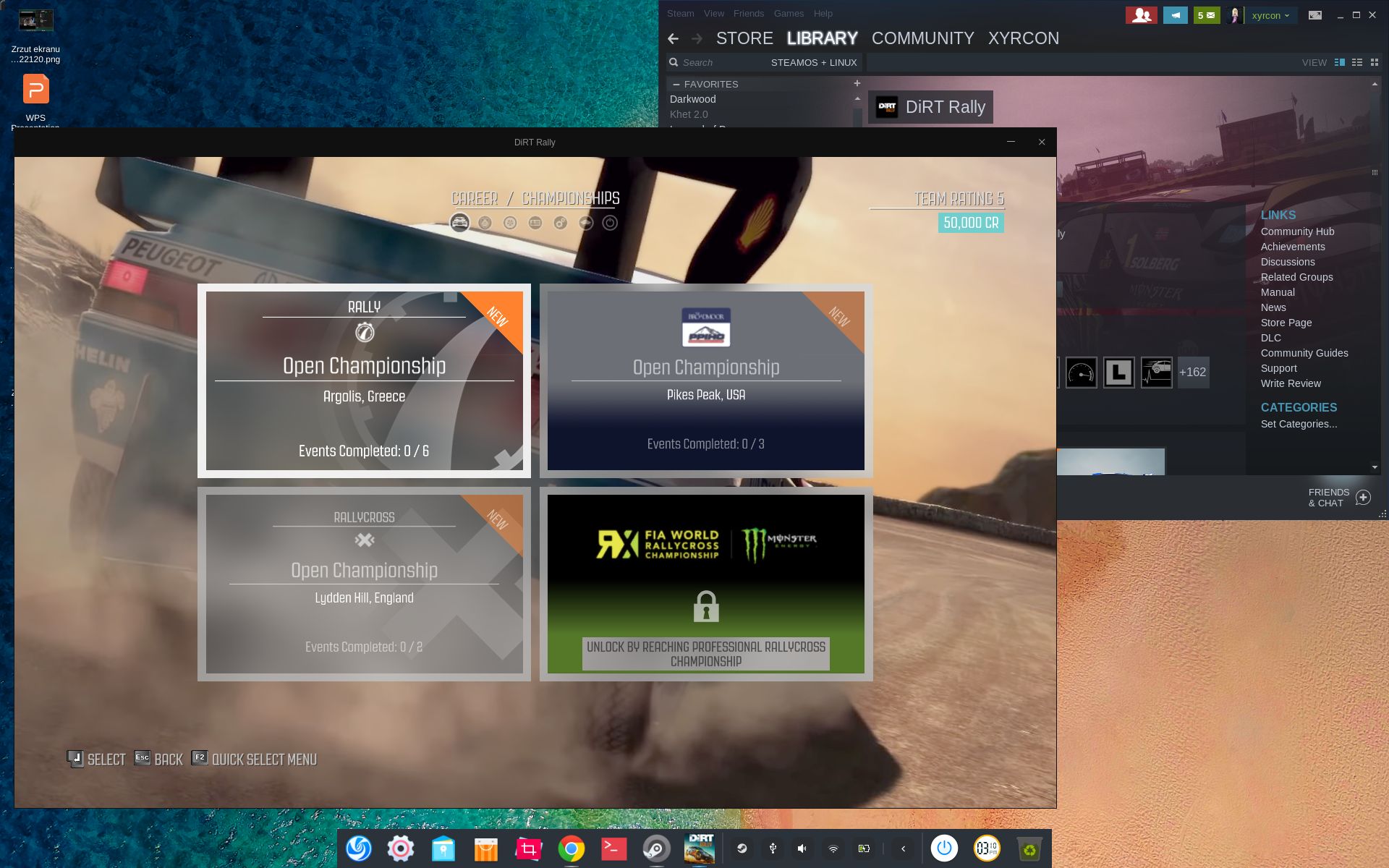Screen dimensions: 1389x868
Task: Select the Pikes Peak Open Championship card
Action: 705,380
